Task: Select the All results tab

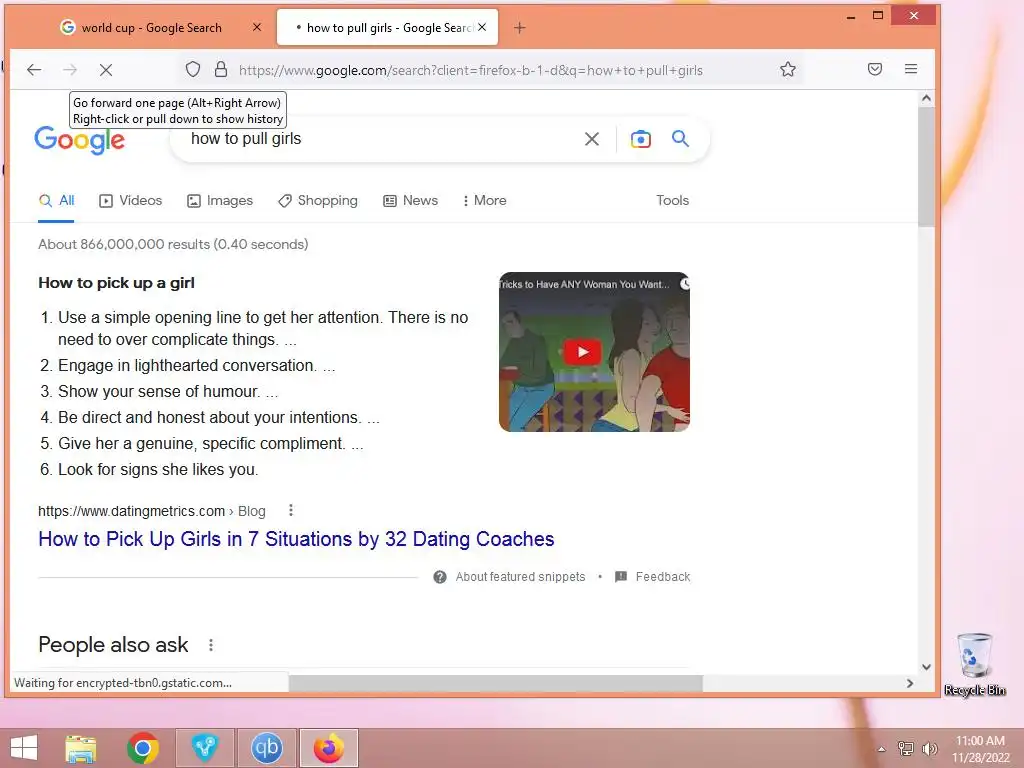Action: 56,200
